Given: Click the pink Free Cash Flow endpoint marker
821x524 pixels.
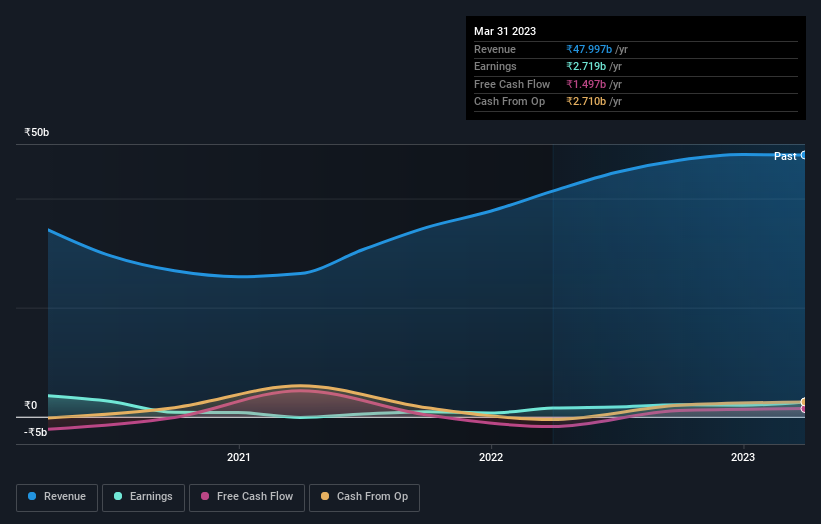Looking at the screenshot, I should [804, 409].
